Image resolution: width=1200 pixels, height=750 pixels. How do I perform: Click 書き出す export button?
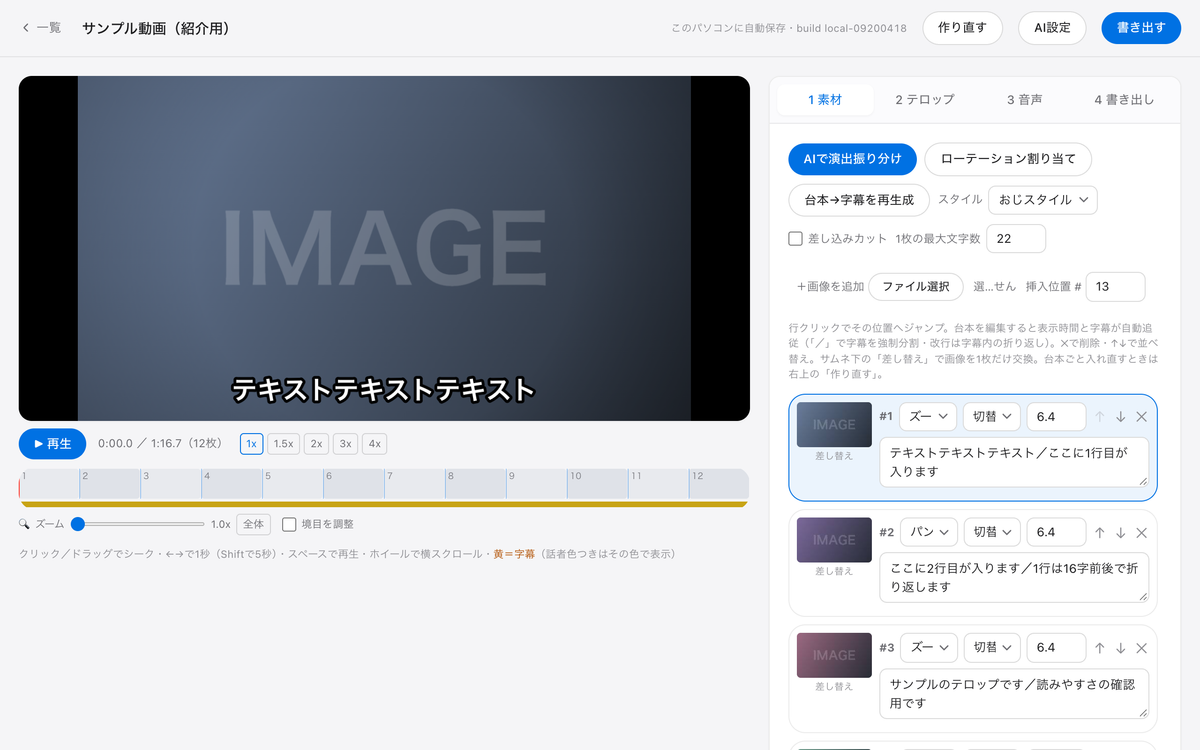coord(1141,28)
